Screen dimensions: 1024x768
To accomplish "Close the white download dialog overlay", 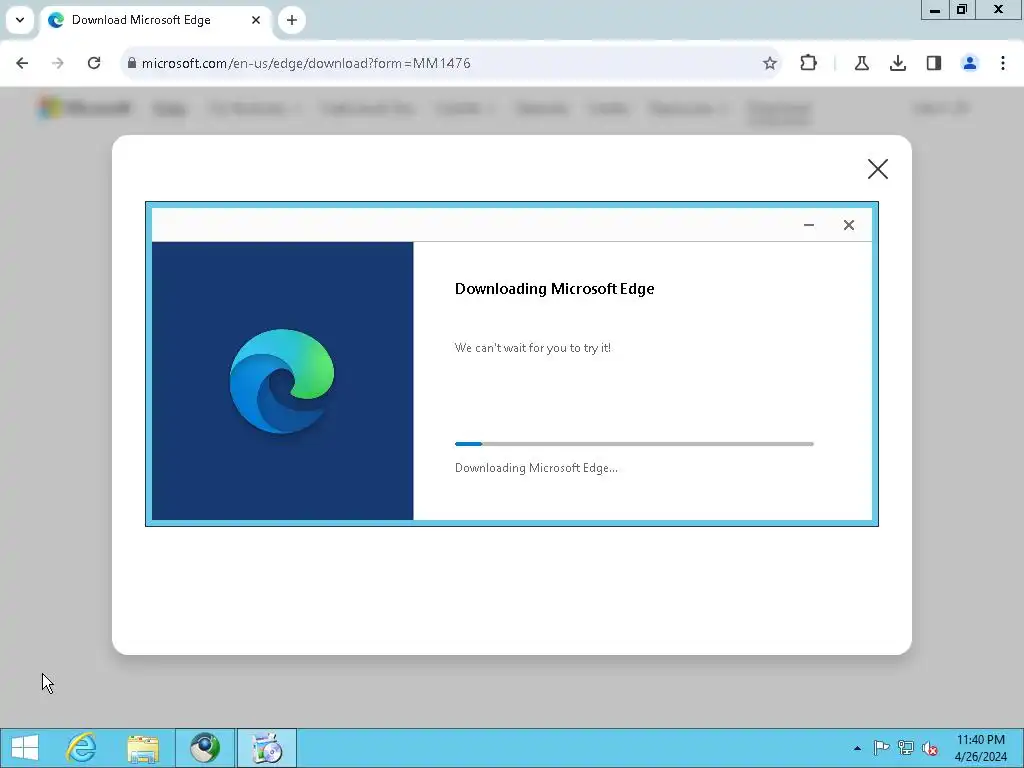I will click(x=878, y=169).
